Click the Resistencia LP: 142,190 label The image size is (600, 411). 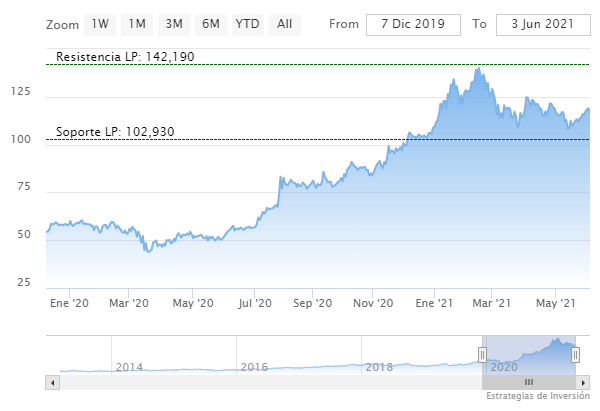point(125,57)
